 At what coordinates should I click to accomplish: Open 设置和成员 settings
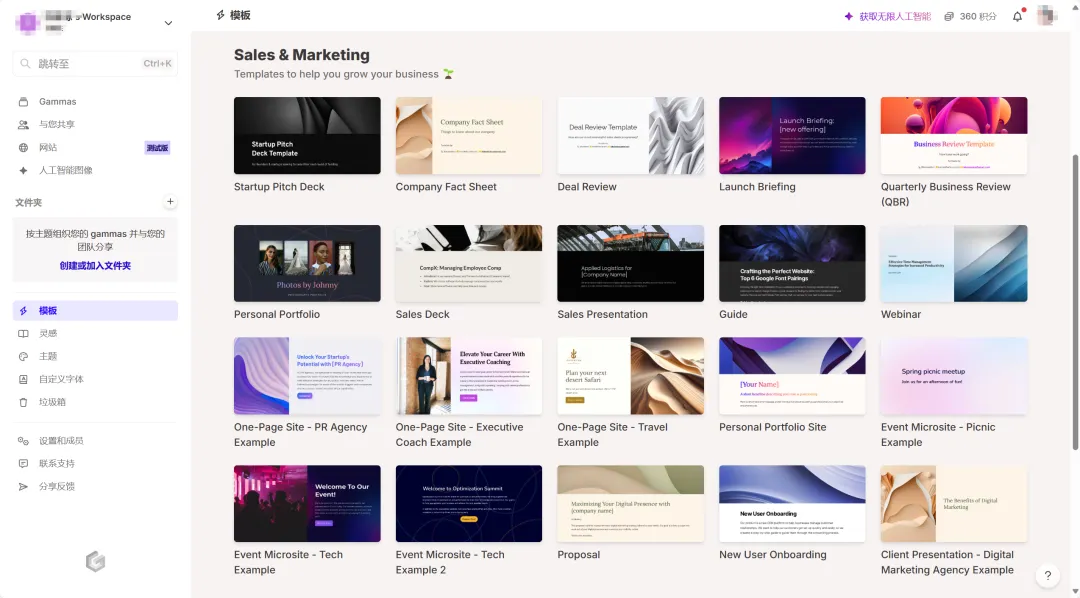pos(61,441)
